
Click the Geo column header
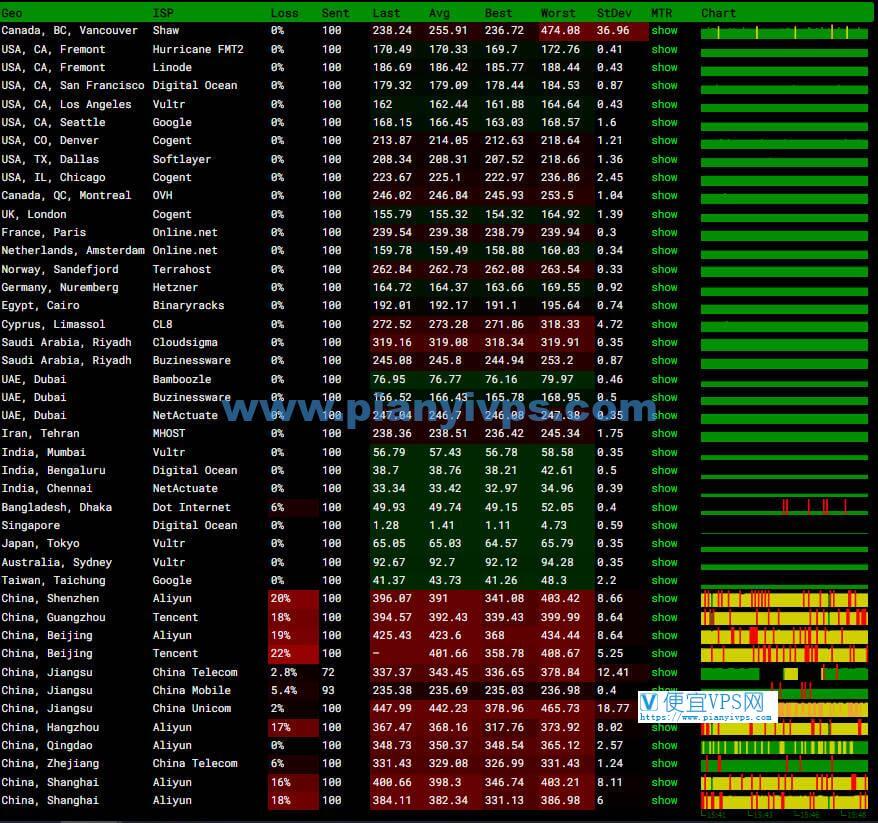coord(12,13)
